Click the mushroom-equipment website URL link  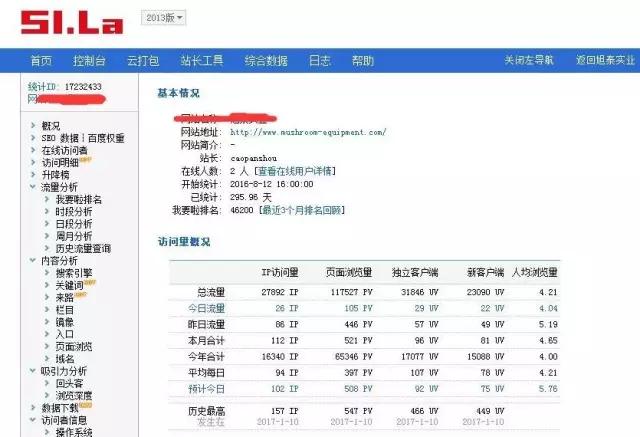tap(307, 132)
